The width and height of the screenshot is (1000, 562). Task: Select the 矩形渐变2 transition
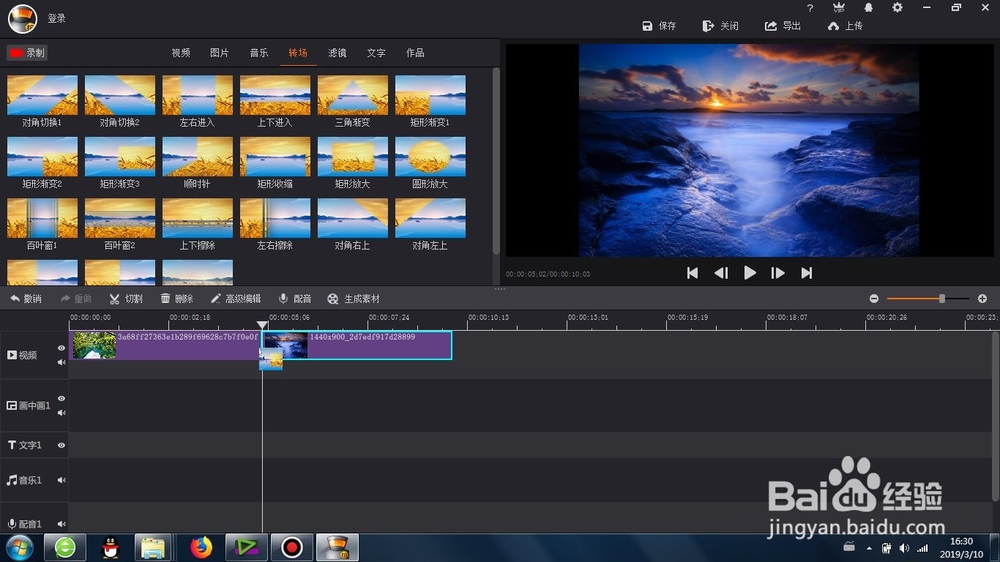click(x=42, y=157)
